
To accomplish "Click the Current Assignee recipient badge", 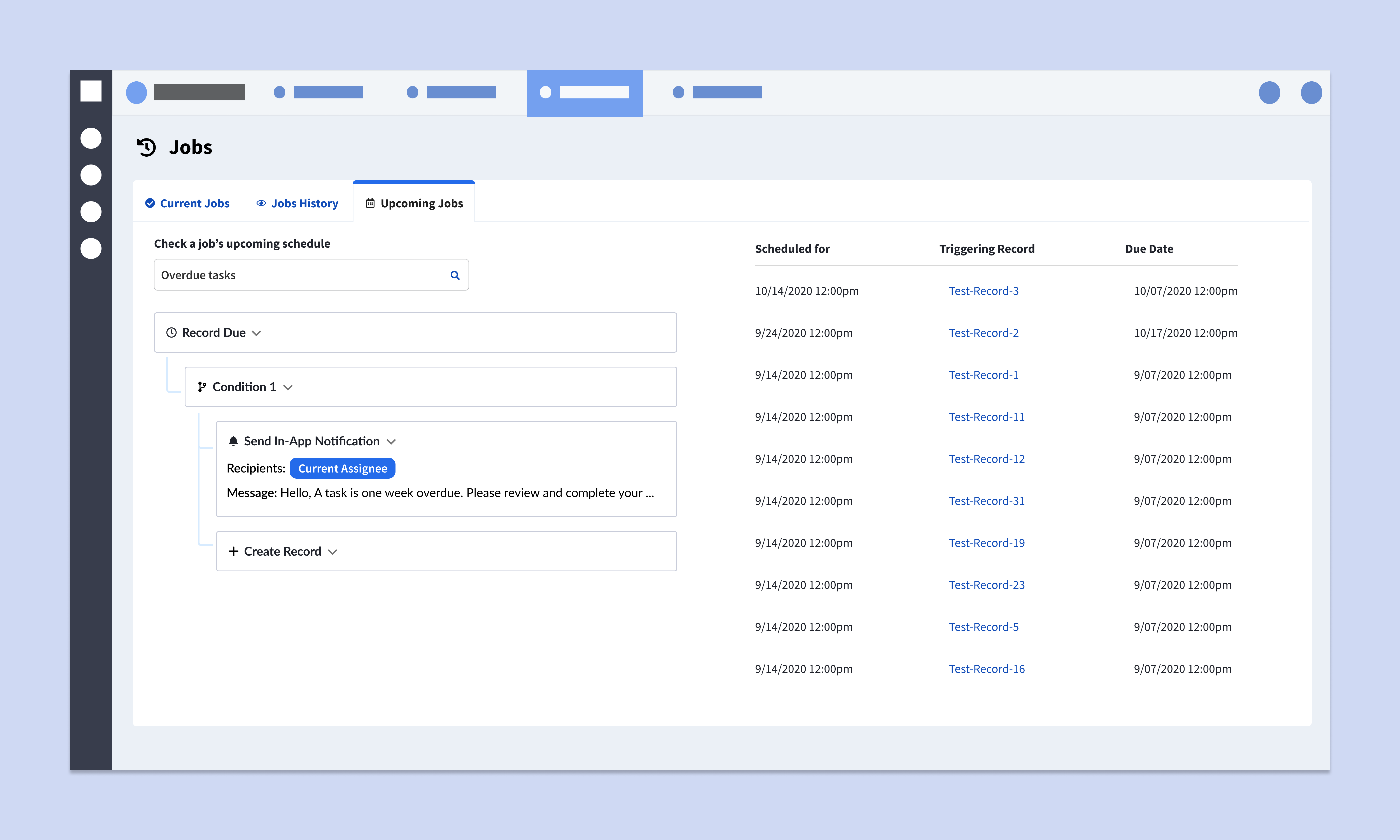I will click(x=342, y=468).
